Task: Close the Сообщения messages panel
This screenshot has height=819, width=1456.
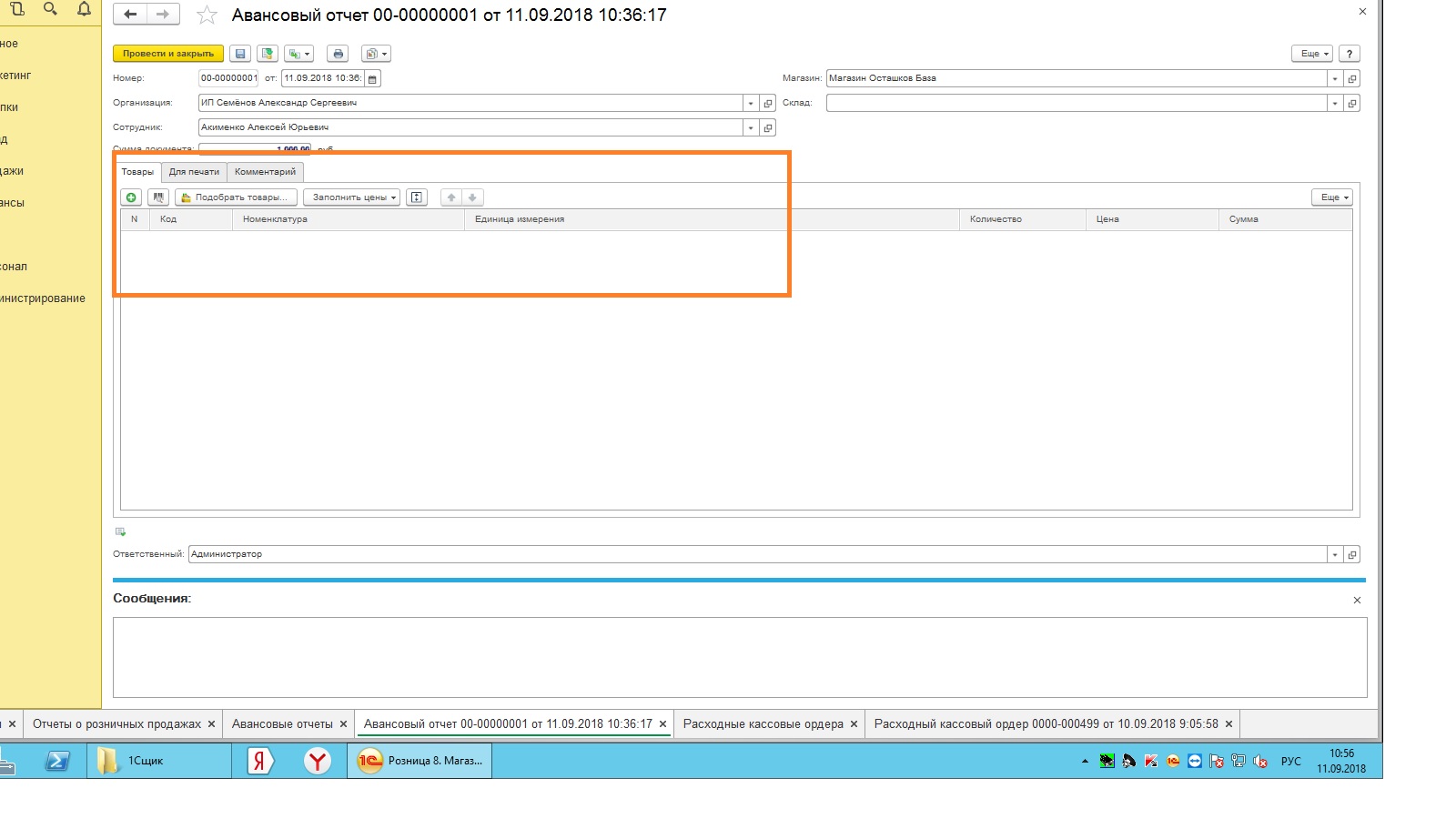Action: 1357,601
